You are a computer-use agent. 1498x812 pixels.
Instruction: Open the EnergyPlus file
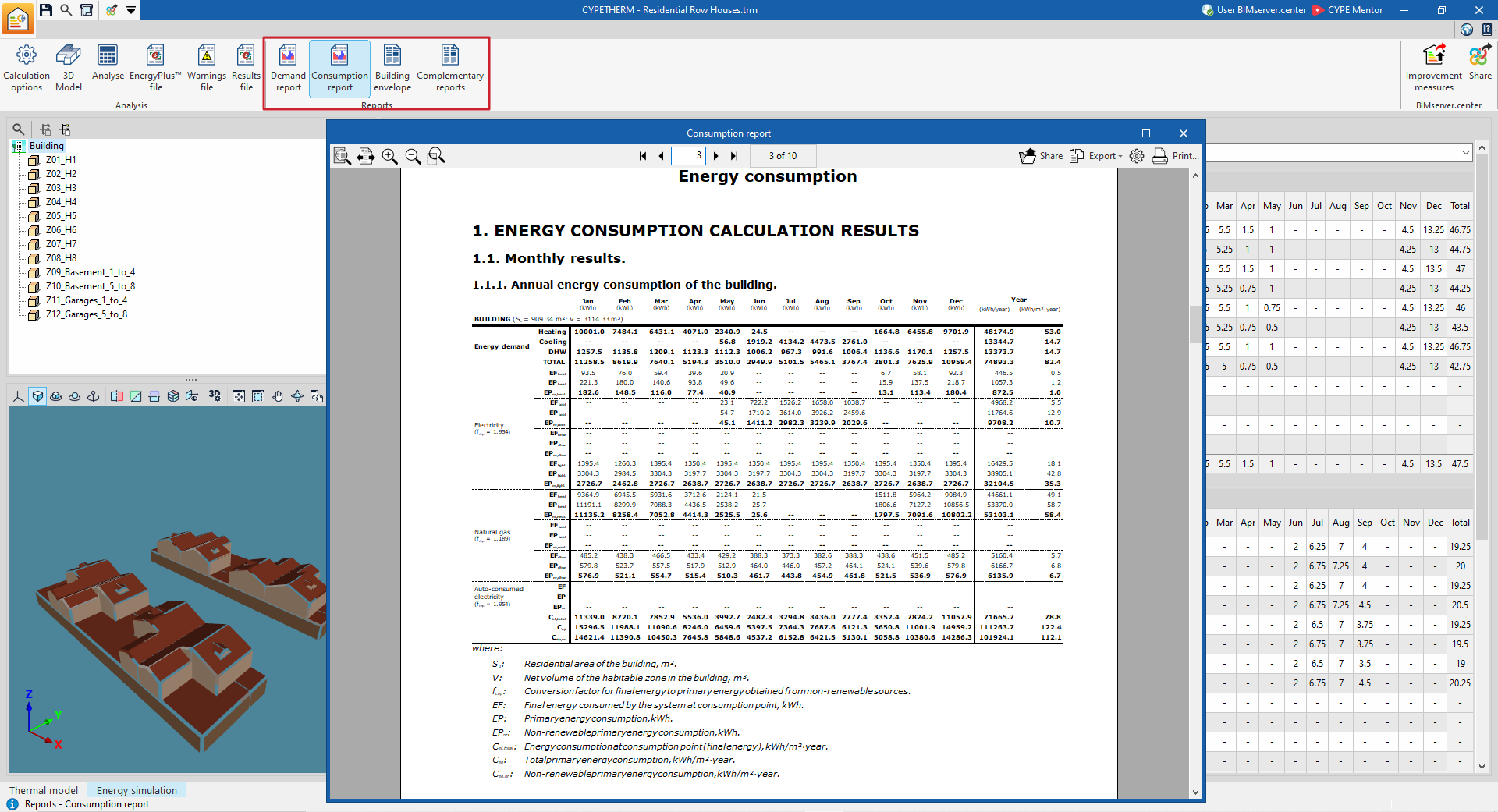coord(155,69)
